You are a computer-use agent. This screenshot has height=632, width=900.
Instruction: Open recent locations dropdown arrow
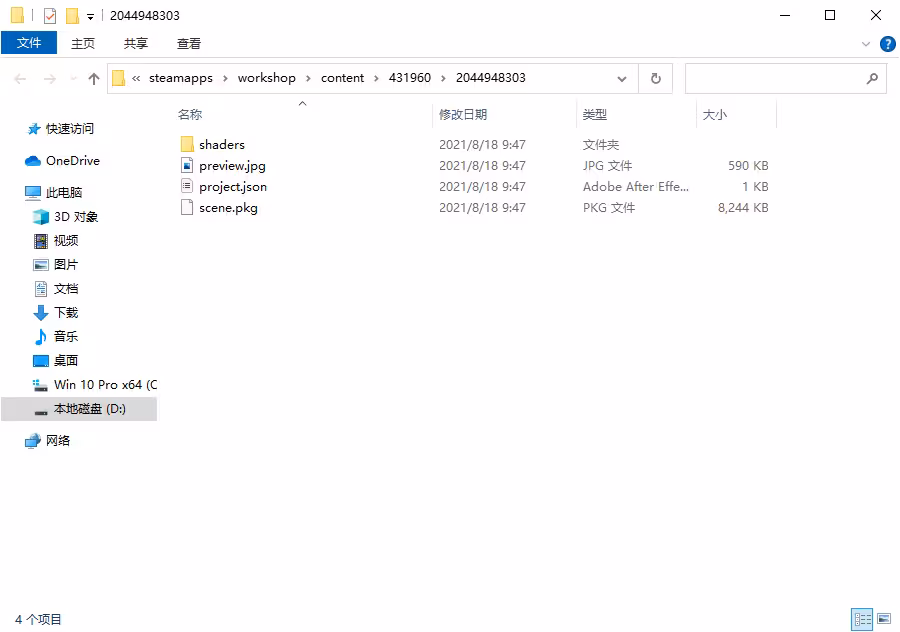pos(73,79)
